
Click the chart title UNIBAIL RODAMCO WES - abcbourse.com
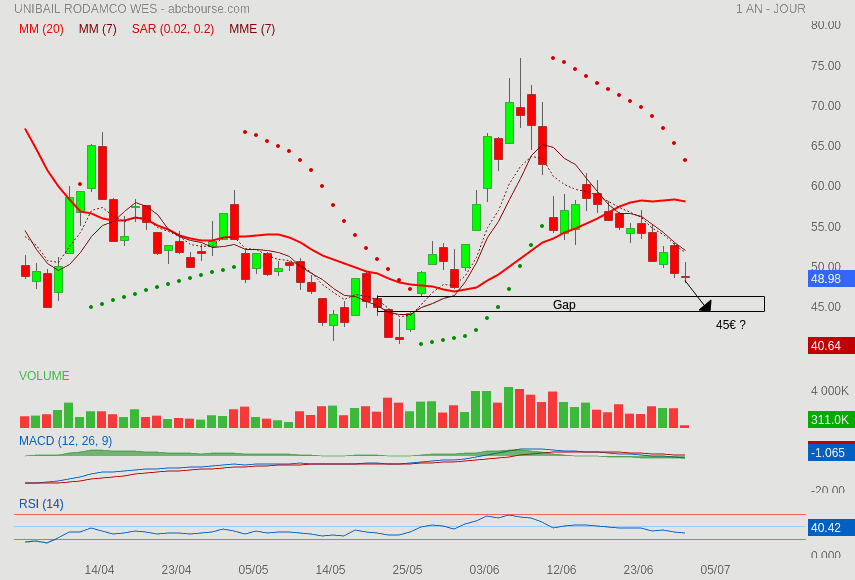click(132, 9)
